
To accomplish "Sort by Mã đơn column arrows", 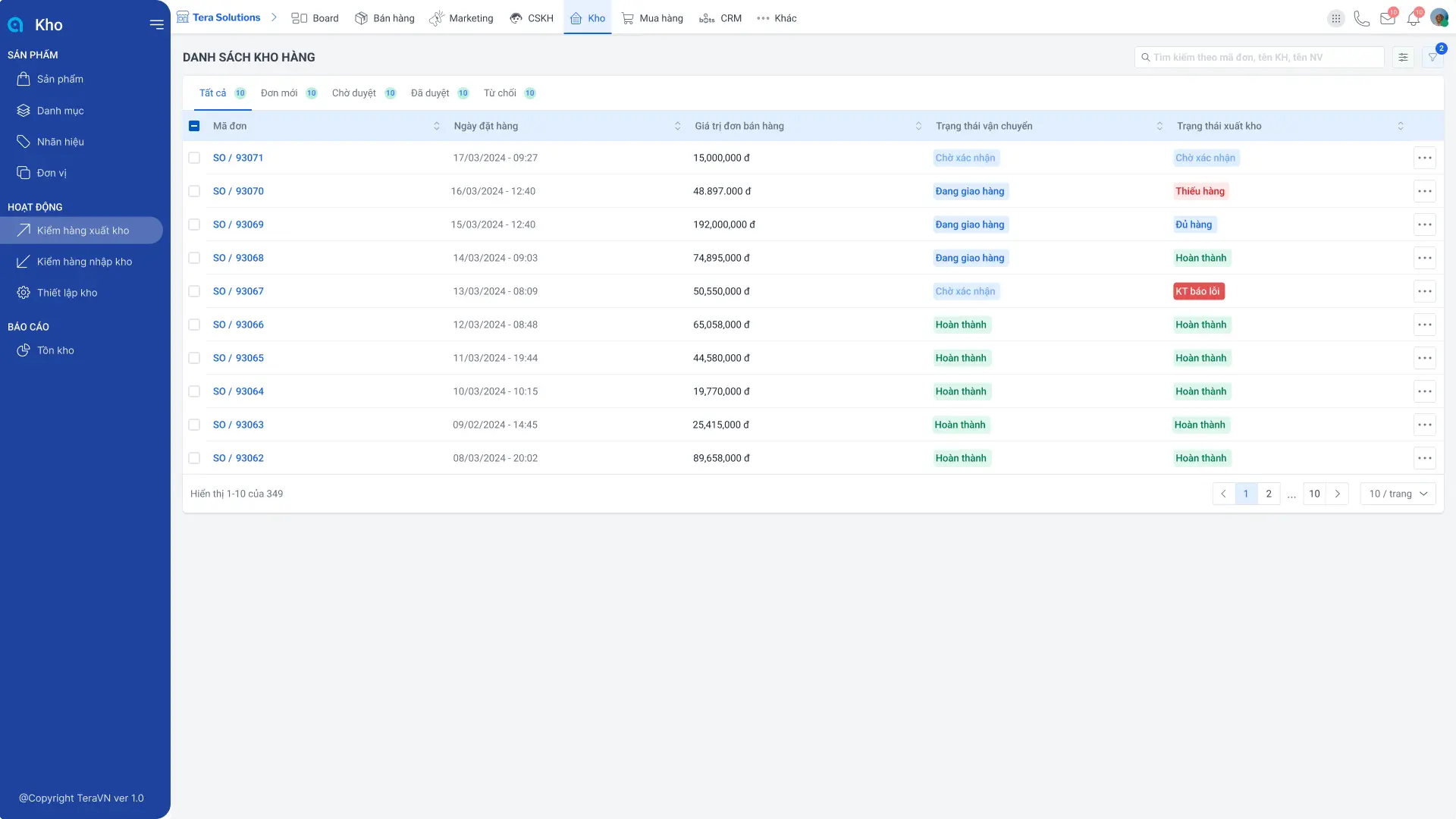I will pos(437,126).
